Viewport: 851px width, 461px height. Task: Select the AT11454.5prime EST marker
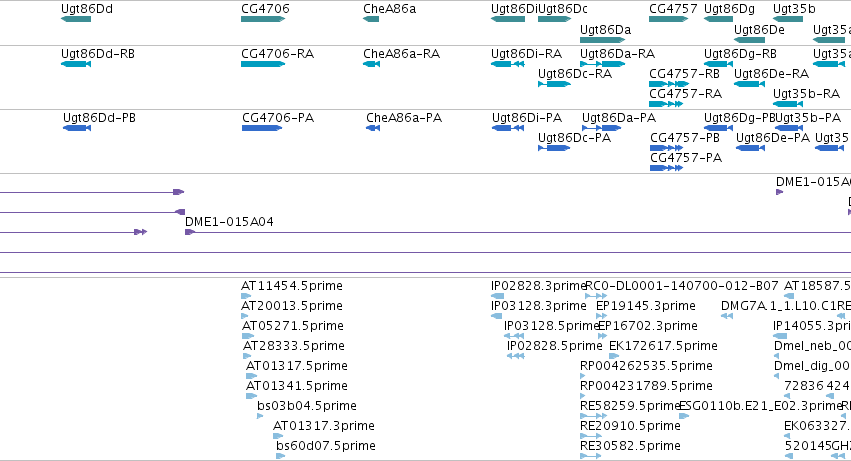click(x=246, y=296)
